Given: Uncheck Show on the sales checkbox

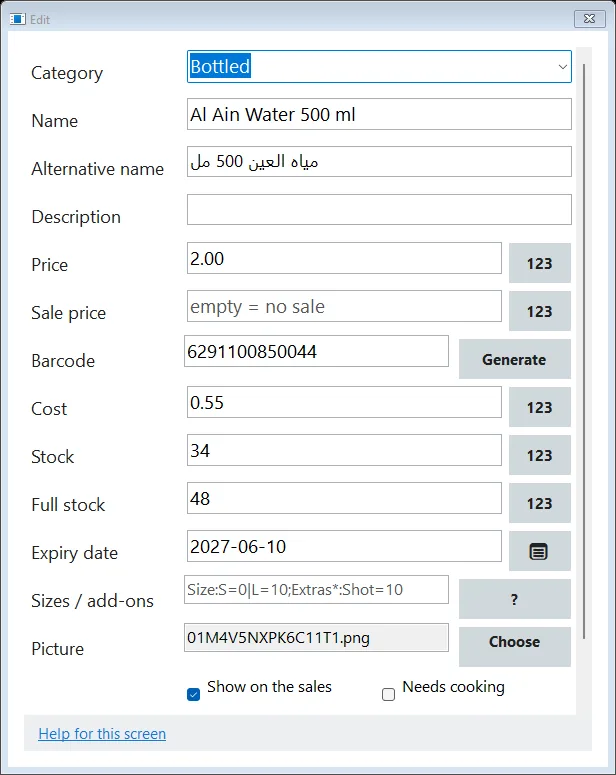Looking at the screenshot, I should point(194,694).
